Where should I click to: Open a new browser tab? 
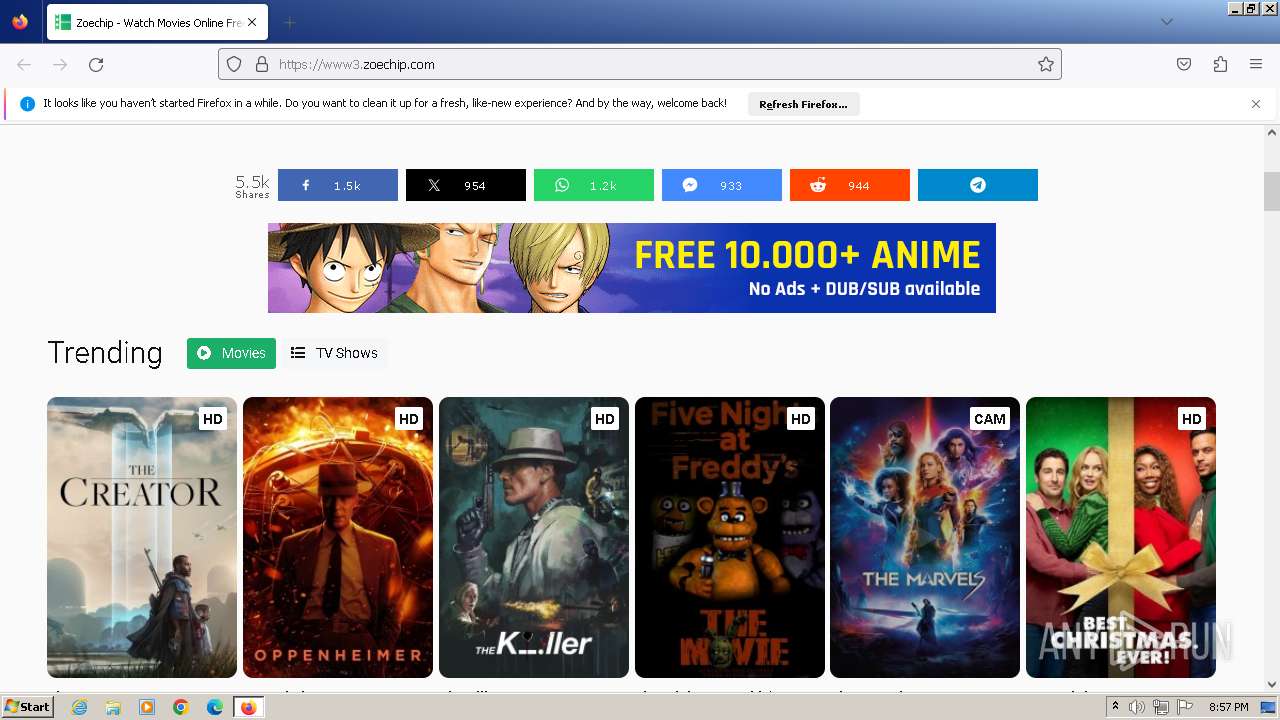pos(289,22)
